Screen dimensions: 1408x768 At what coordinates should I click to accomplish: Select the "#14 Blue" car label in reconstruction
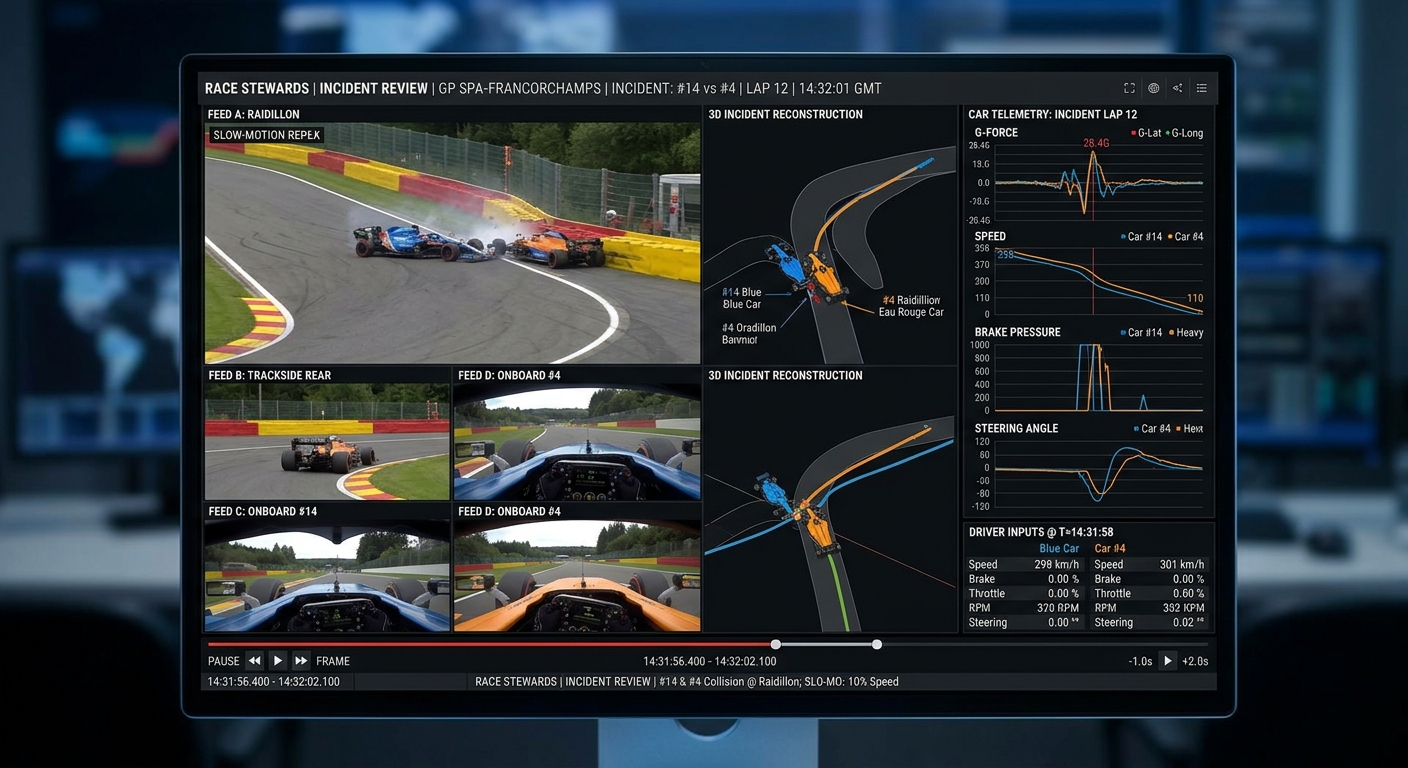pos(741,292)
